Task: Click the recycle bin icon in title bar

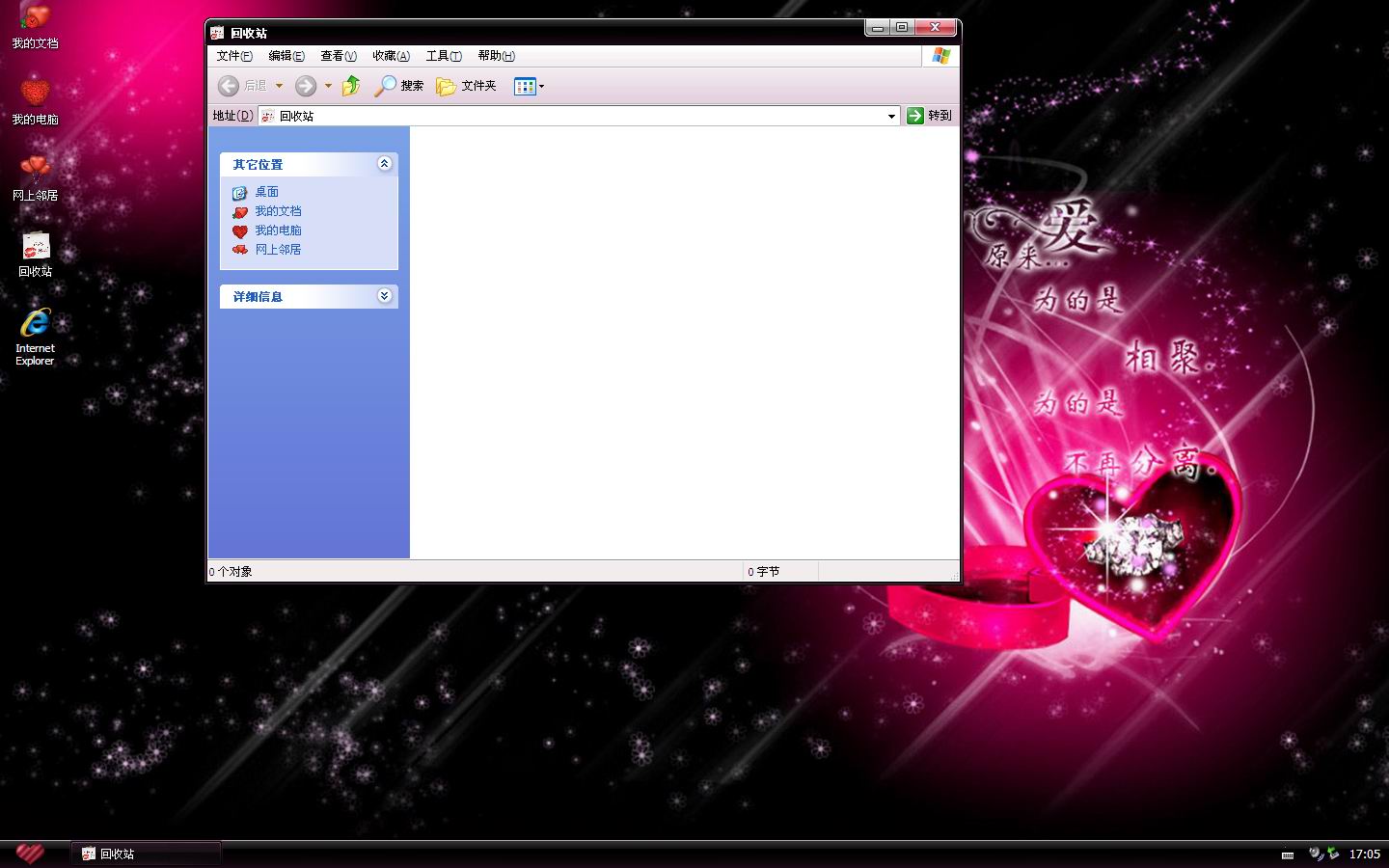Action: (x=217, y=33)
